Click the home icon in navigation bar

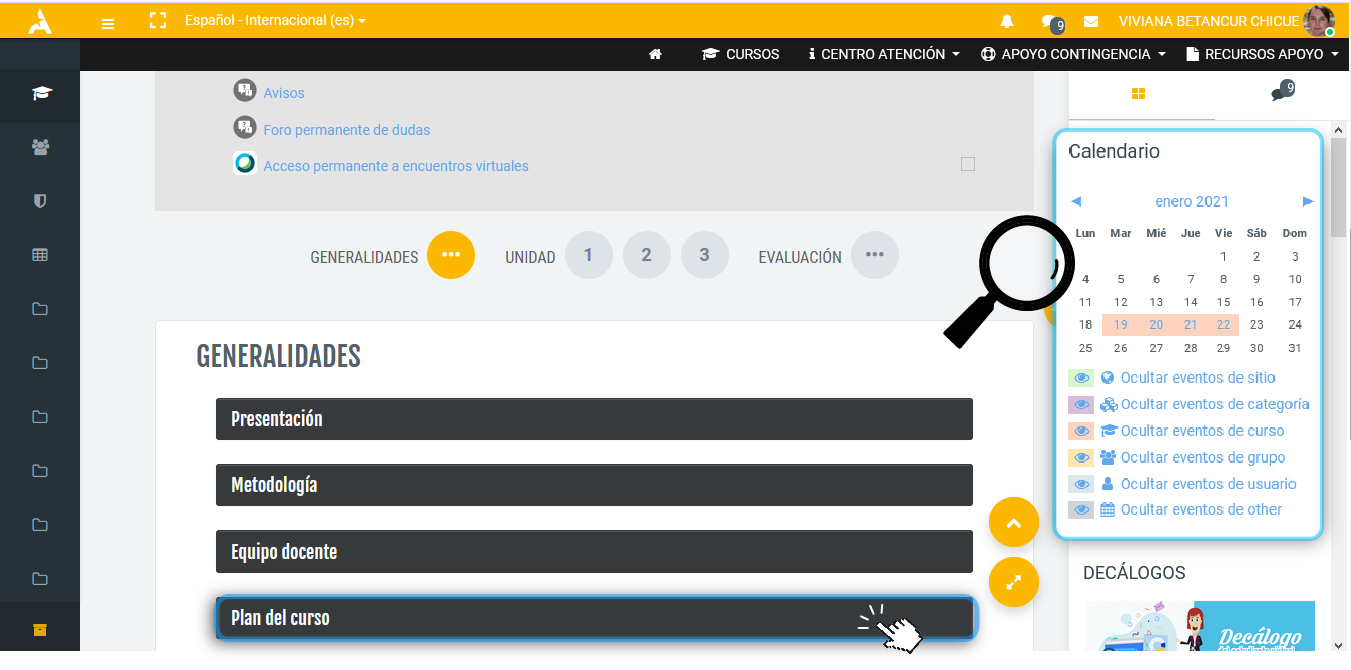coord(655,54)
